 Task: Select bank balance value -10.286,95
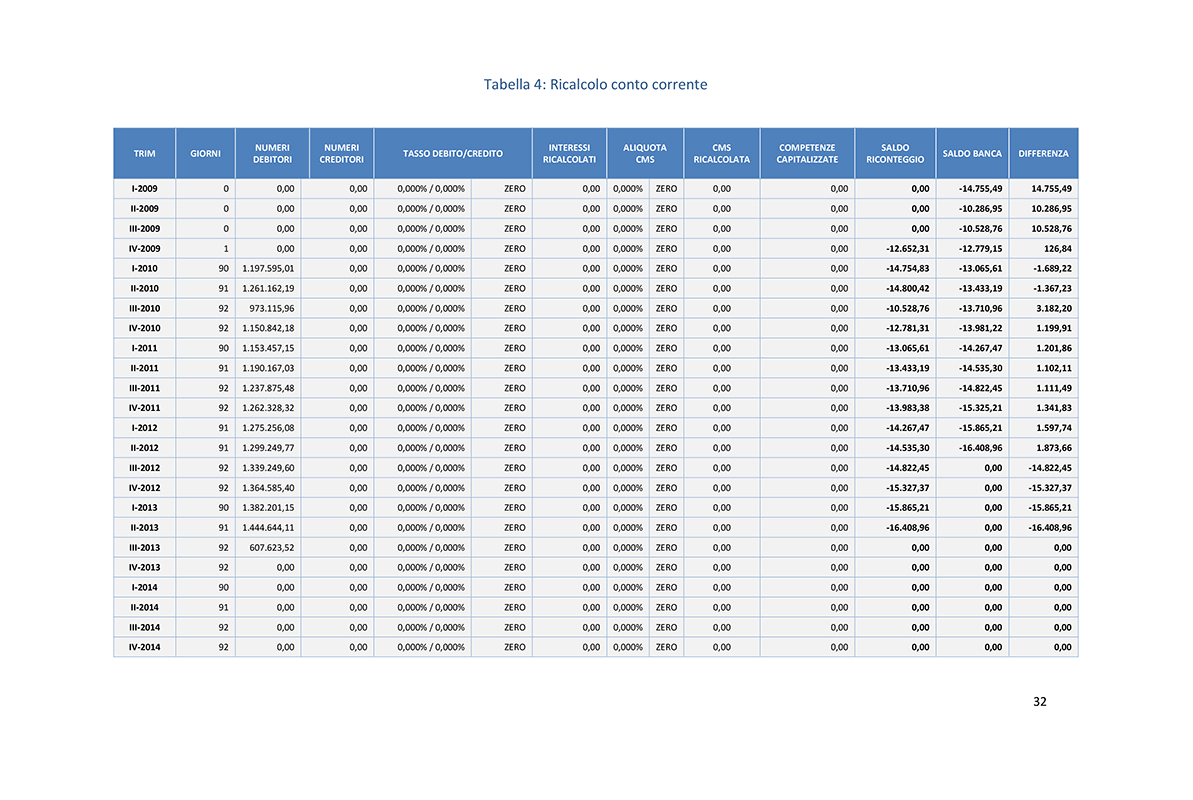[x=981, y=209]
